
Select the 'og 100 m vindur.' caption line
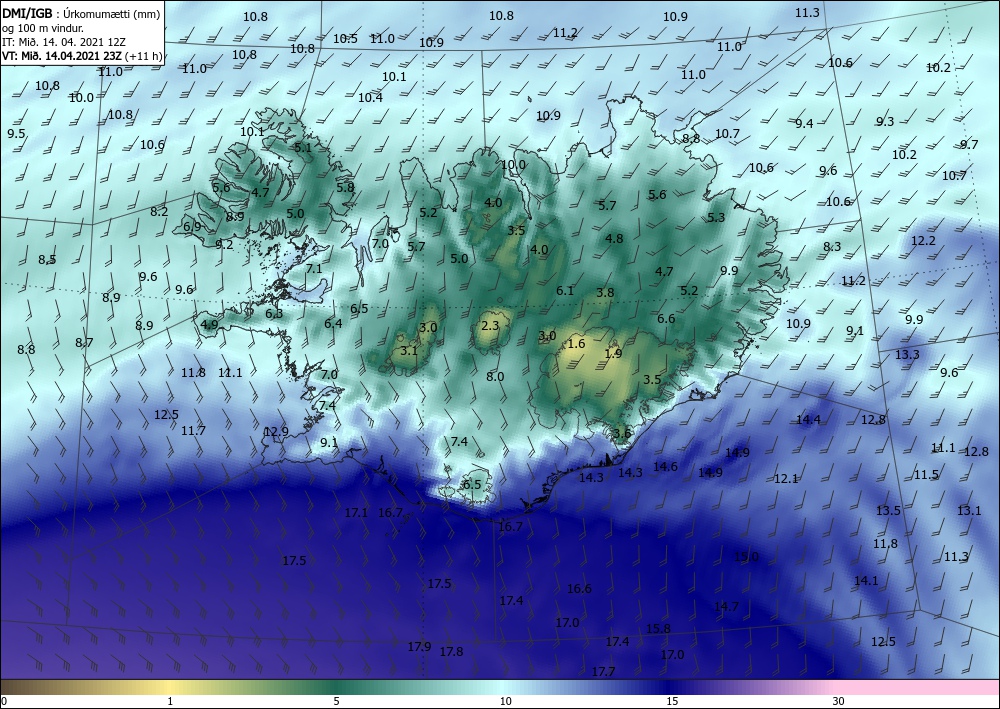click(43, 28)
